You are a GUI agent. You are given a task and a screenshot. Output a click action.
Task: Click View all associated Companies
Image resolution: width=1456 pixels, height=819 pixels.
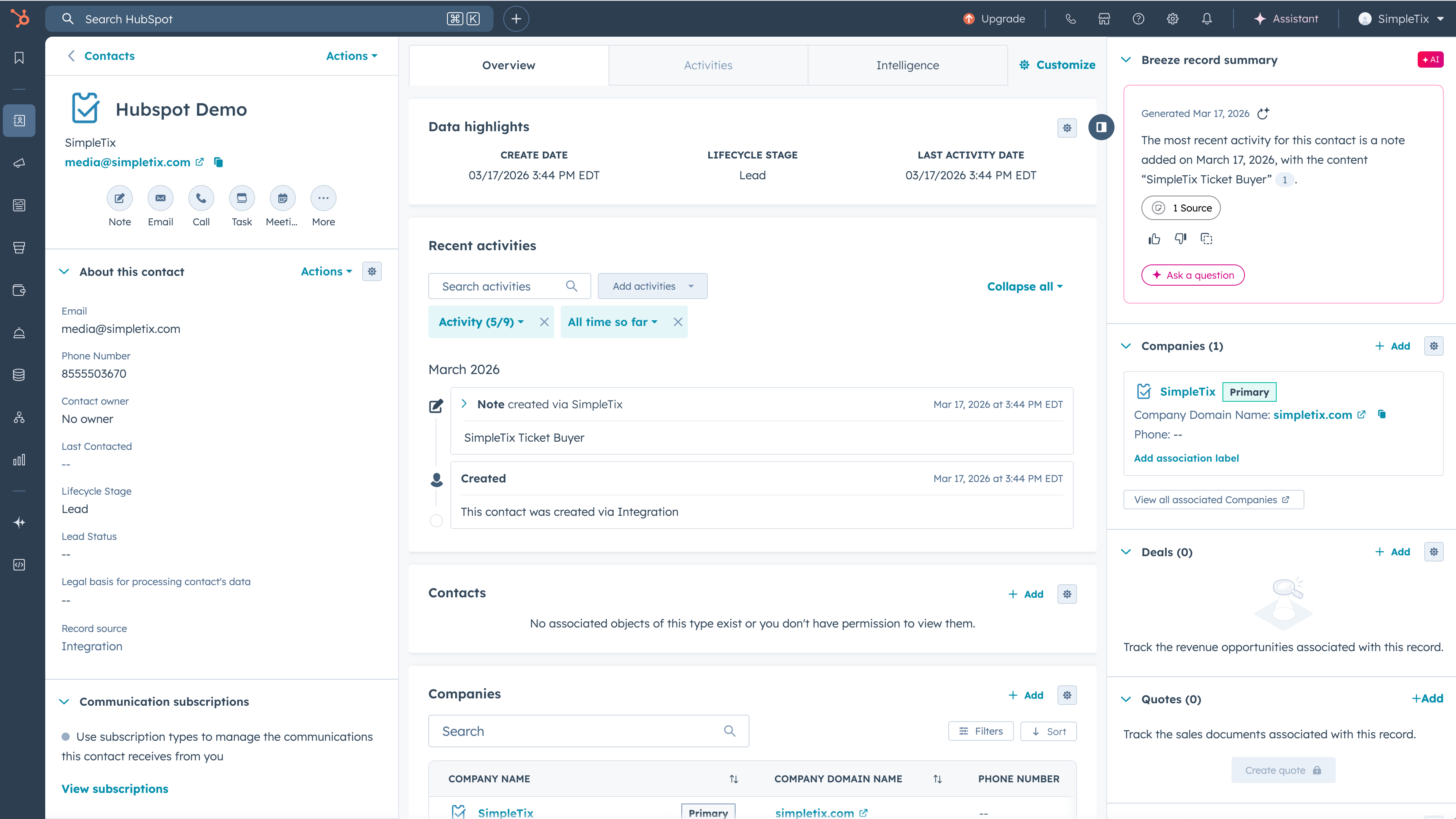click(x=1213, y=499)
